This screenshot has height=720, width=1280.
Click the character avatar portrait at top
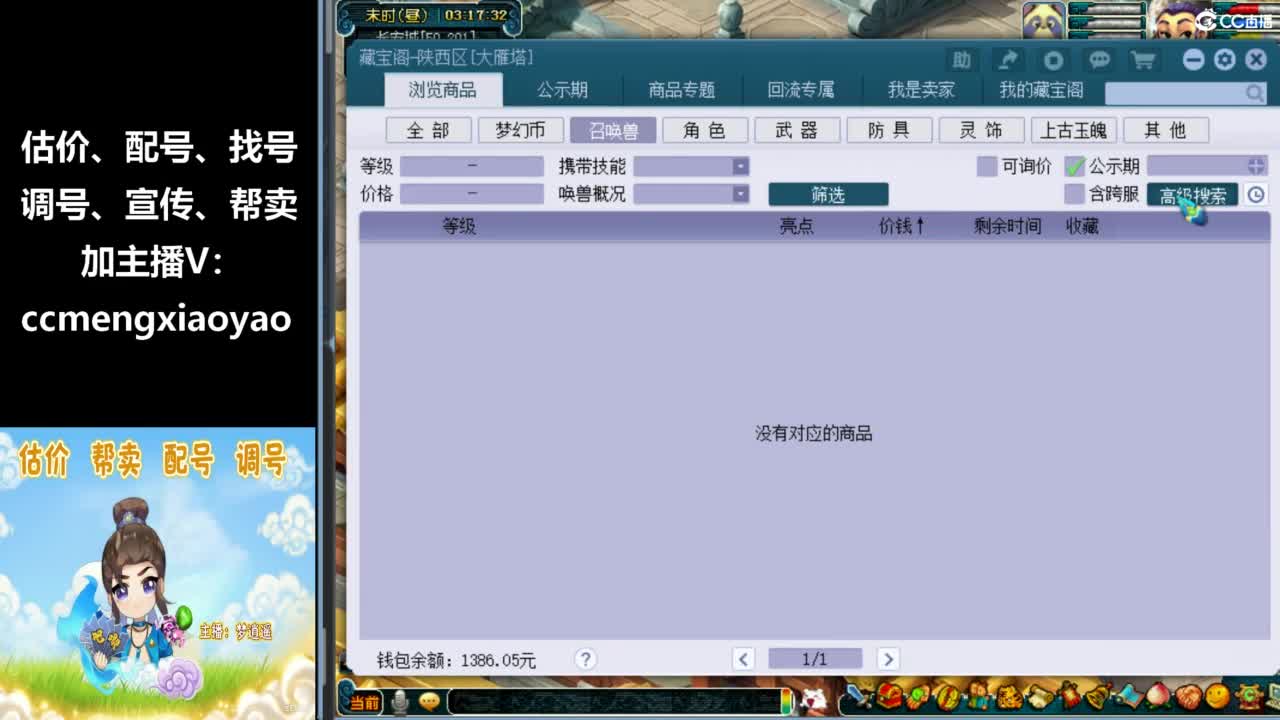click(x=1178, y=20)
